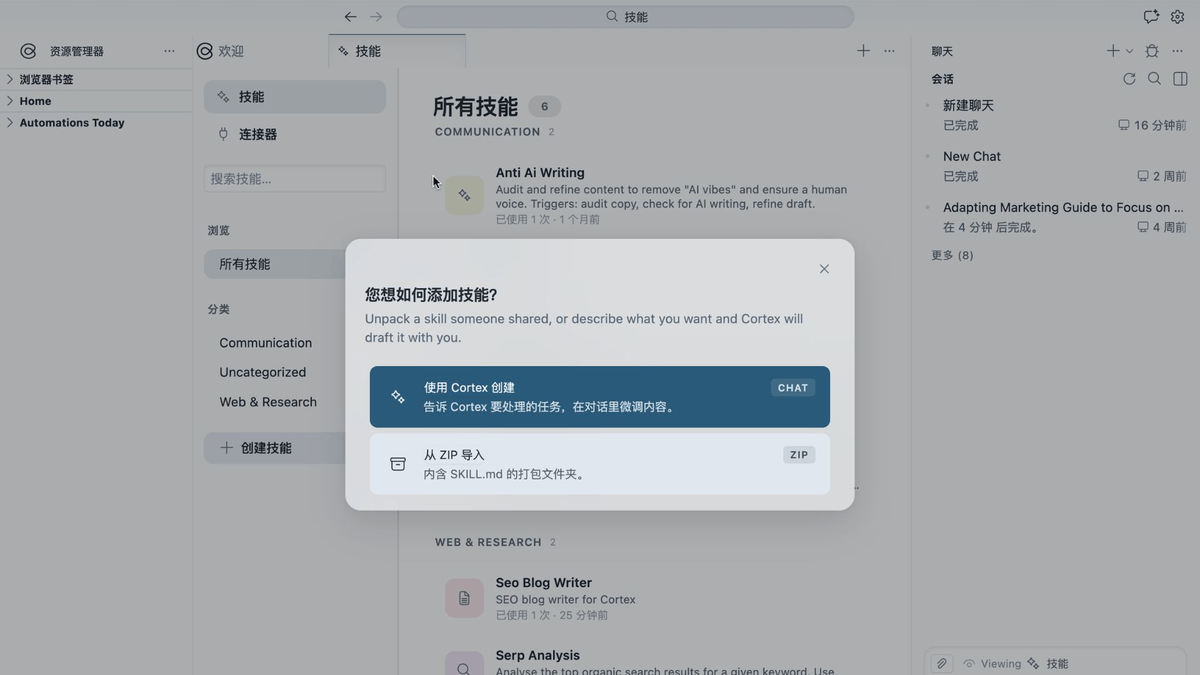
Task: Click the ZIP badge
Action: (x=799, y=455)
